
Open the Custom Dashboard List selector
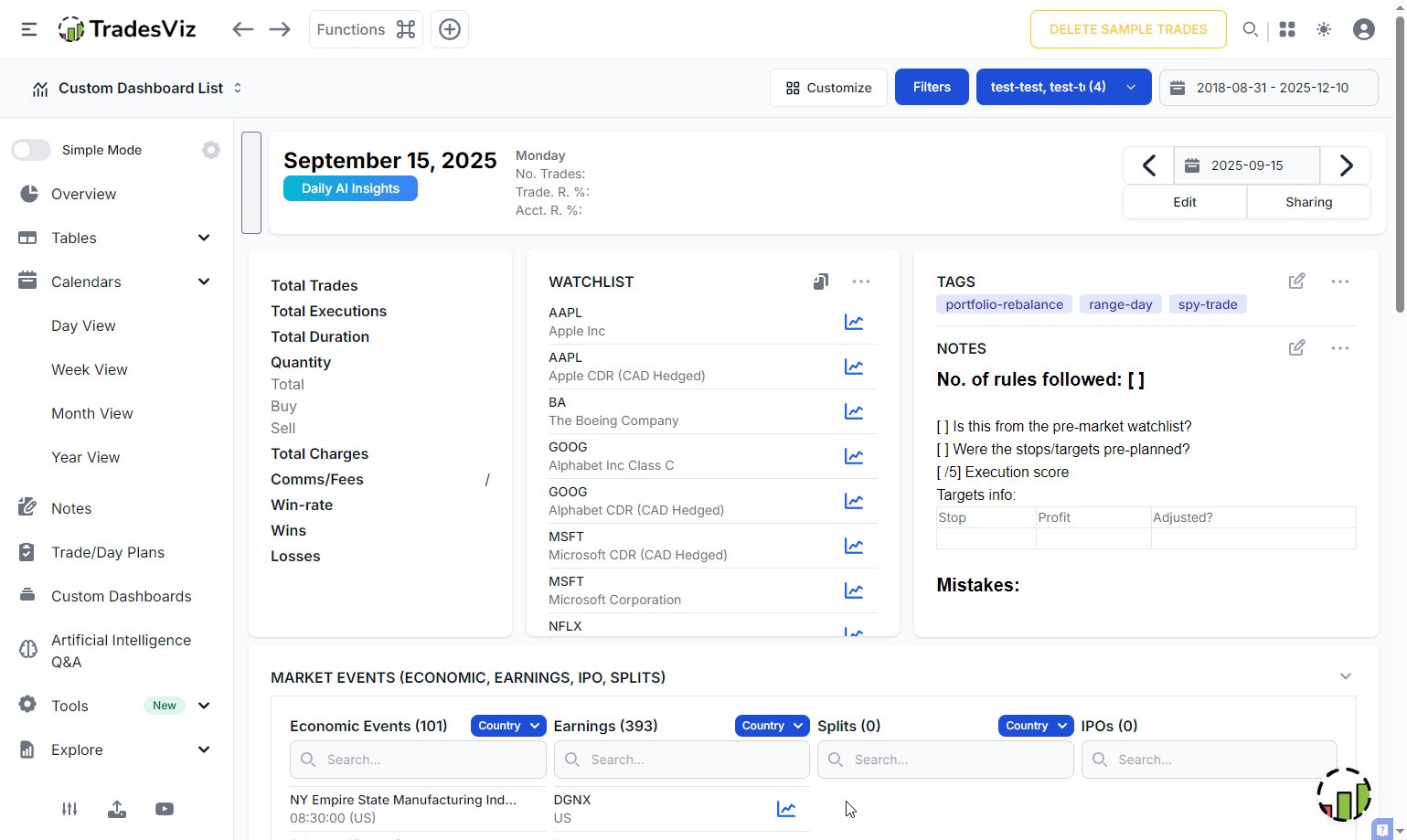tap(137, 89)
